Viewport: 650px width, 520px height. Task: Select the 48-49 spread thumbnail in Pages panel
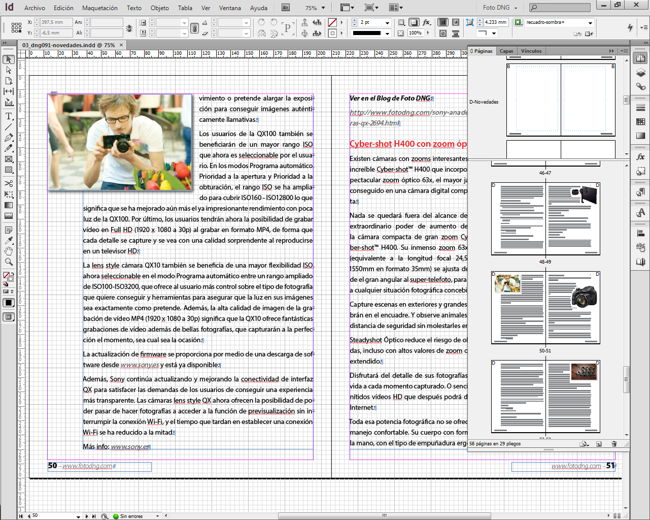click(x=546, y=219)
